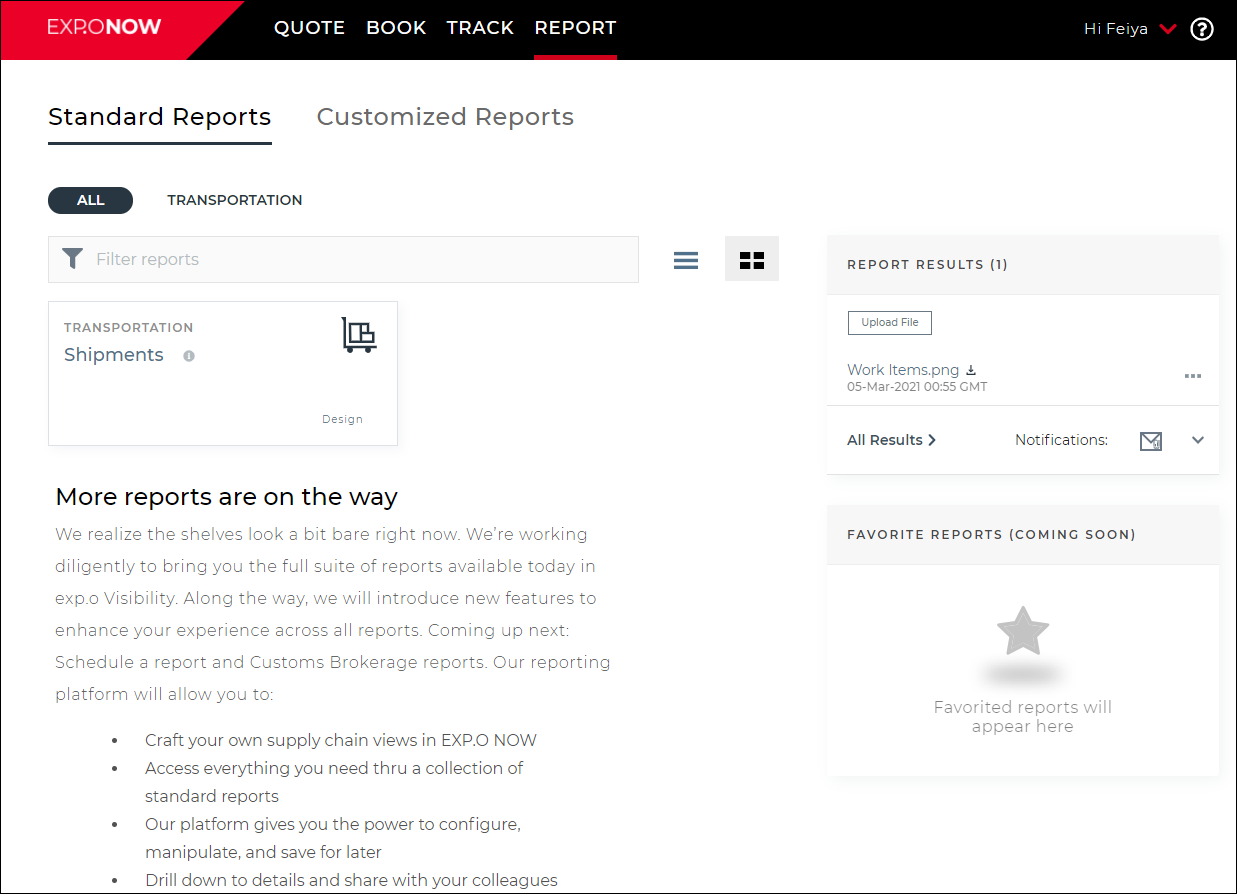Open the REPORT menu
This screenshot has width=1237, height=894.
click(575, 28)
